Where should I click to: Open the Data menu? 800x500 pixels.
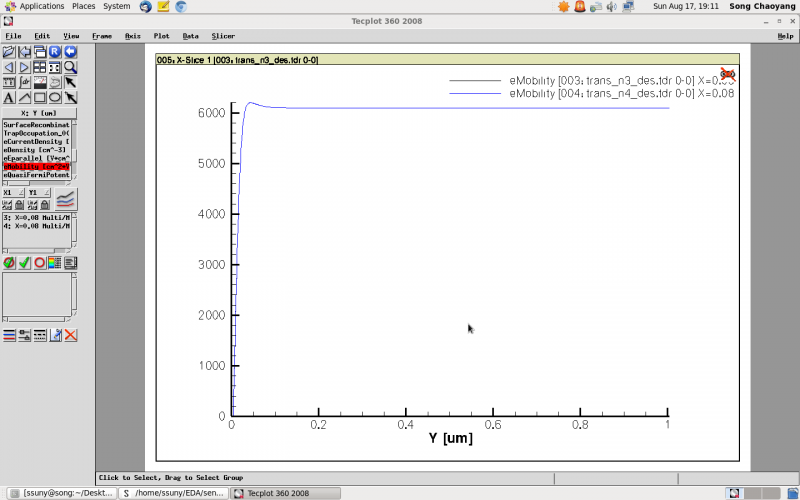point(190,36)
